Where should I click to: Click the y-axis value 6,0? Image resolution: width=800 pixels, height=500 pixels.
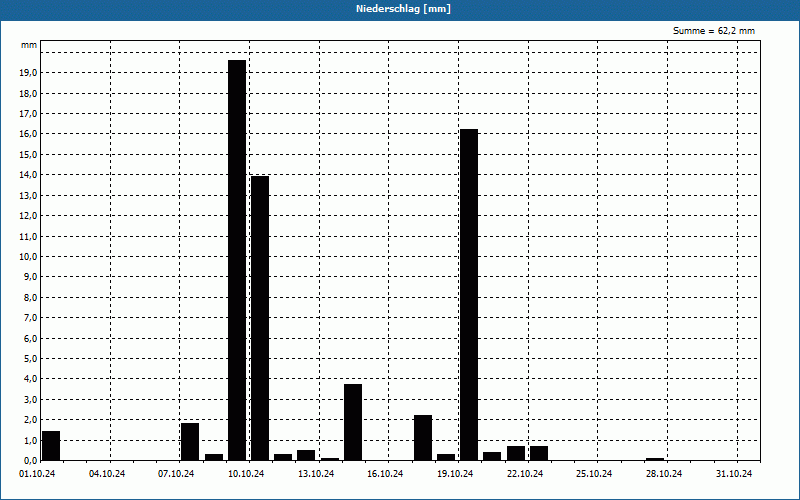coord(31,338)
